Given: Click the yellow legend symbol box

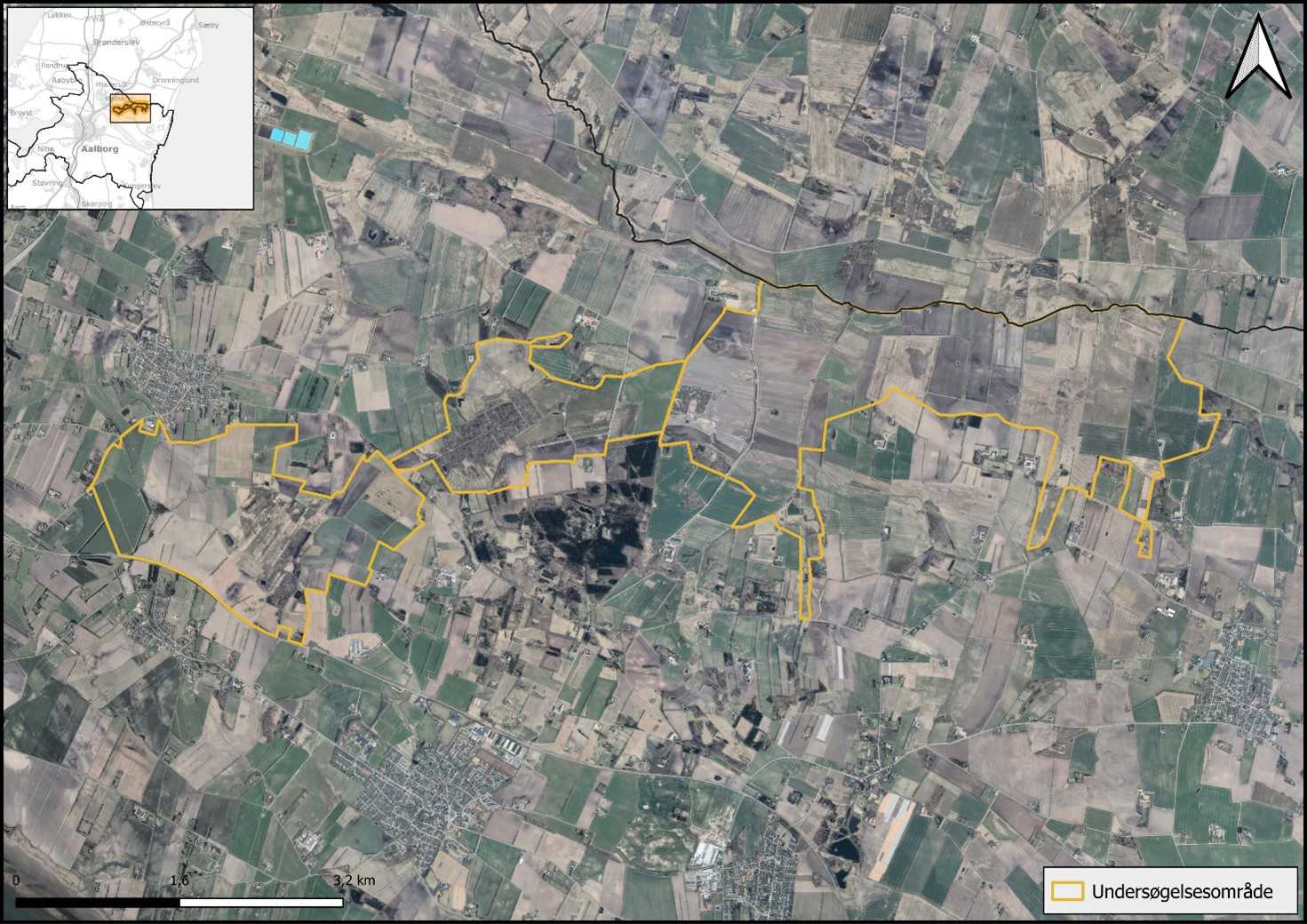Looking at the screenshot, I should point(1067,891).
